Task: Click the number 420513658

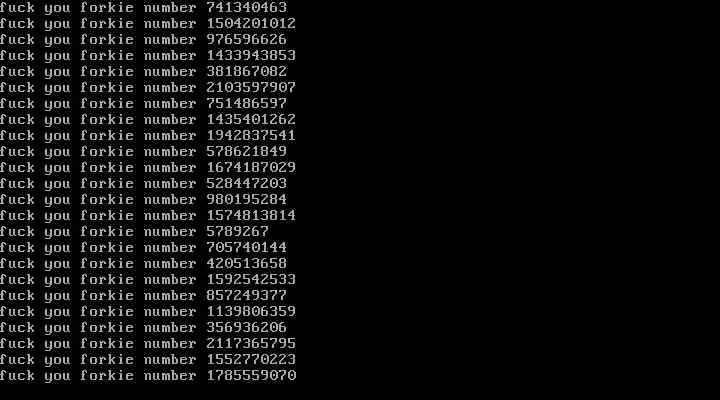Action: [x=247, y=264]
